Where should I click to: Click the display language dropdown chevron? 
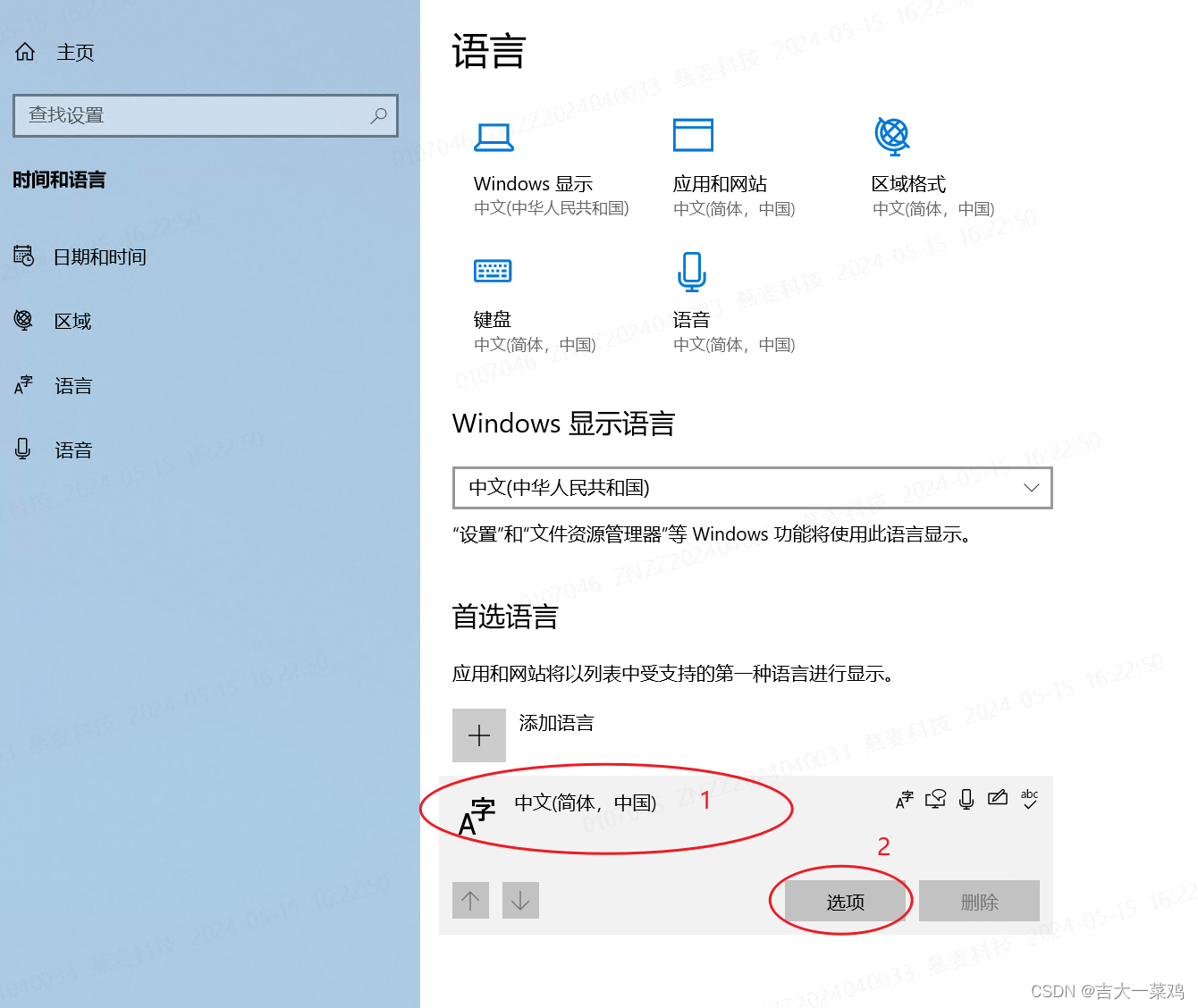tap(1031, 488)
